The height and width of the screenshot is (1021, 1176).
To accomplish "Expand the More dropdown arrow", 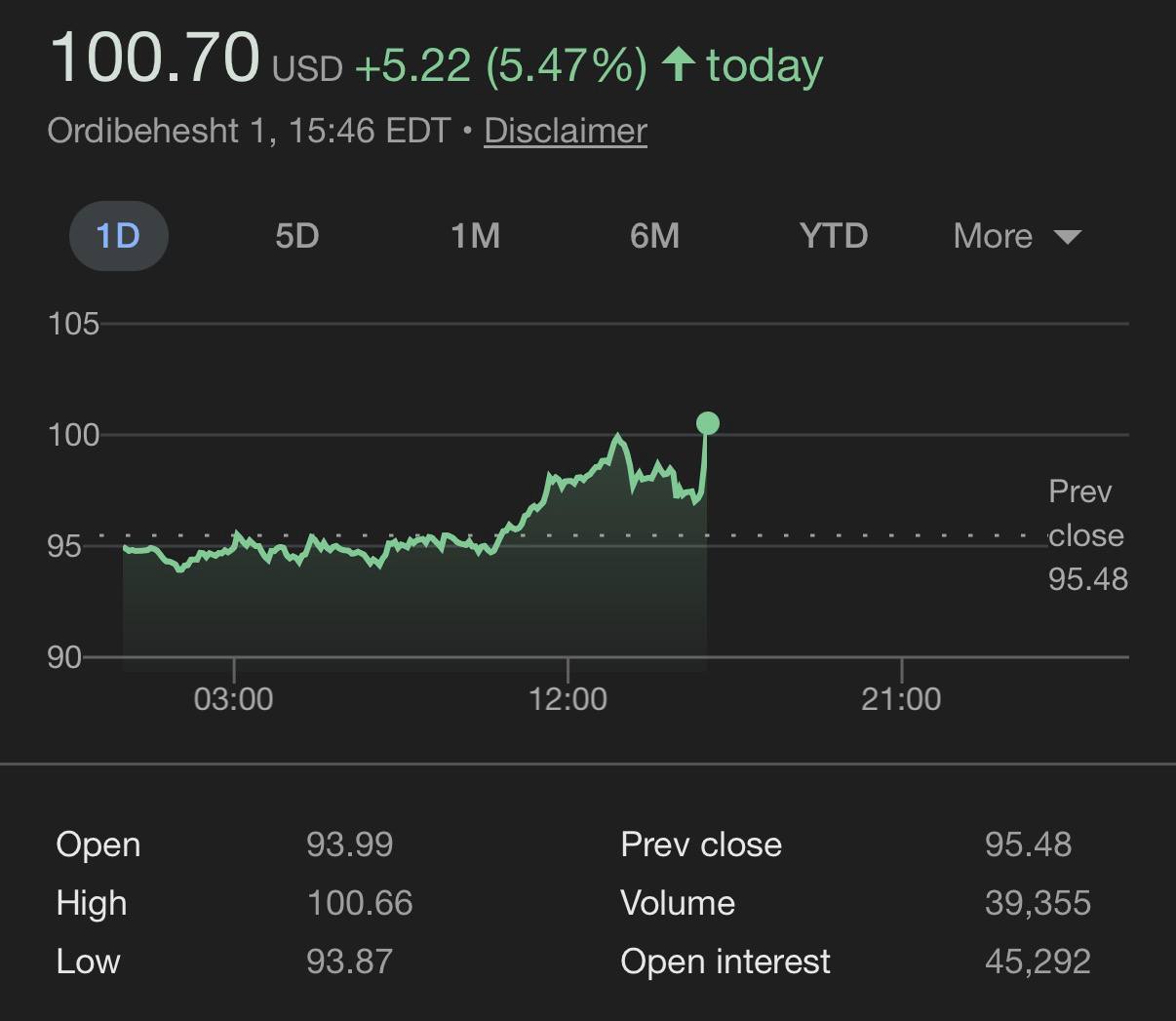I will tap(1068, 237).
